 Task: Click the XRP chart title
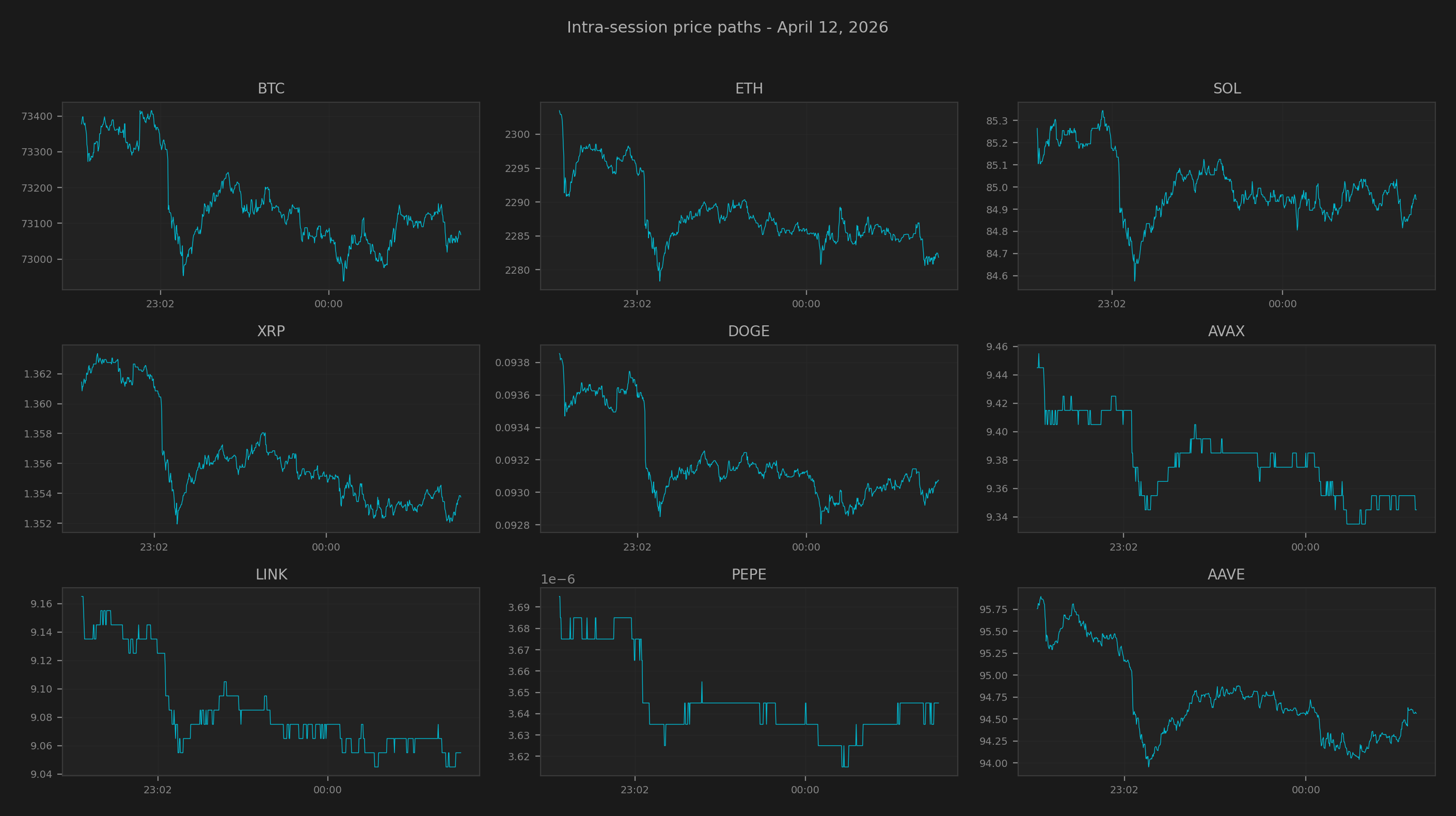click(271, 332)
